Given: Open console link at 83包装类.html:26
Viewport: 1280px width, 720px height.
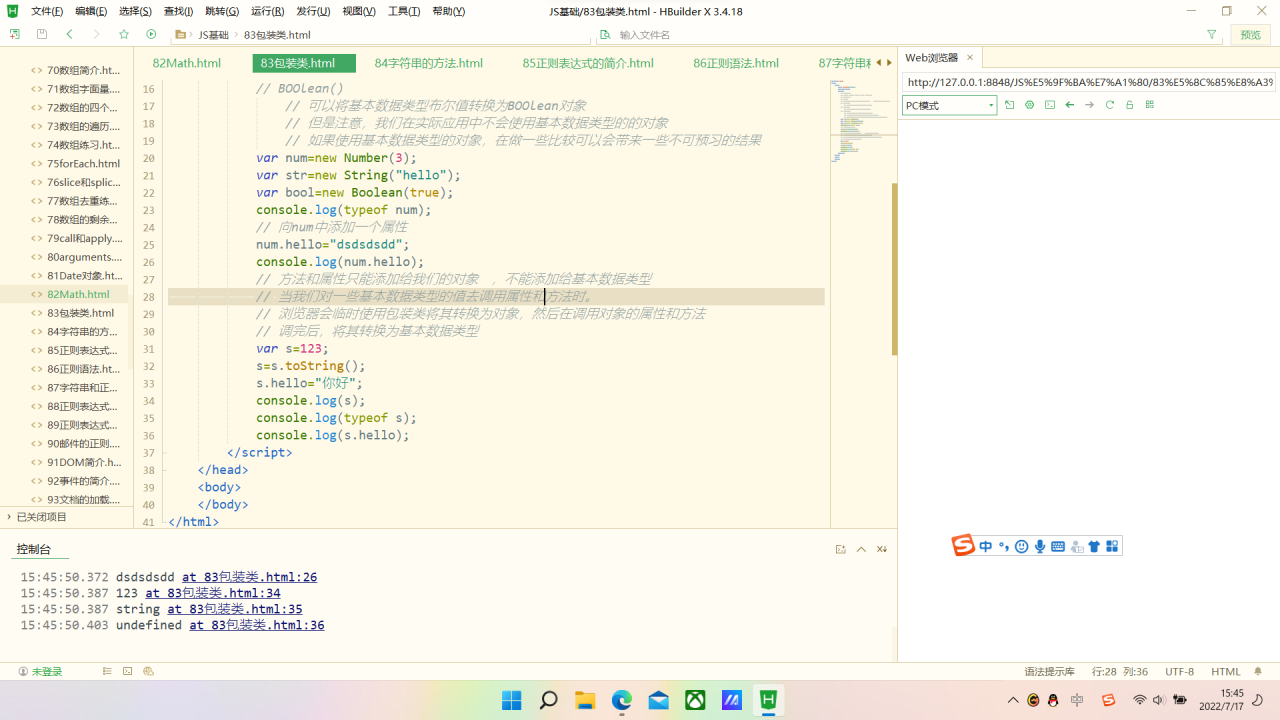Looking at the screenshot, I should tap(249, 577).
